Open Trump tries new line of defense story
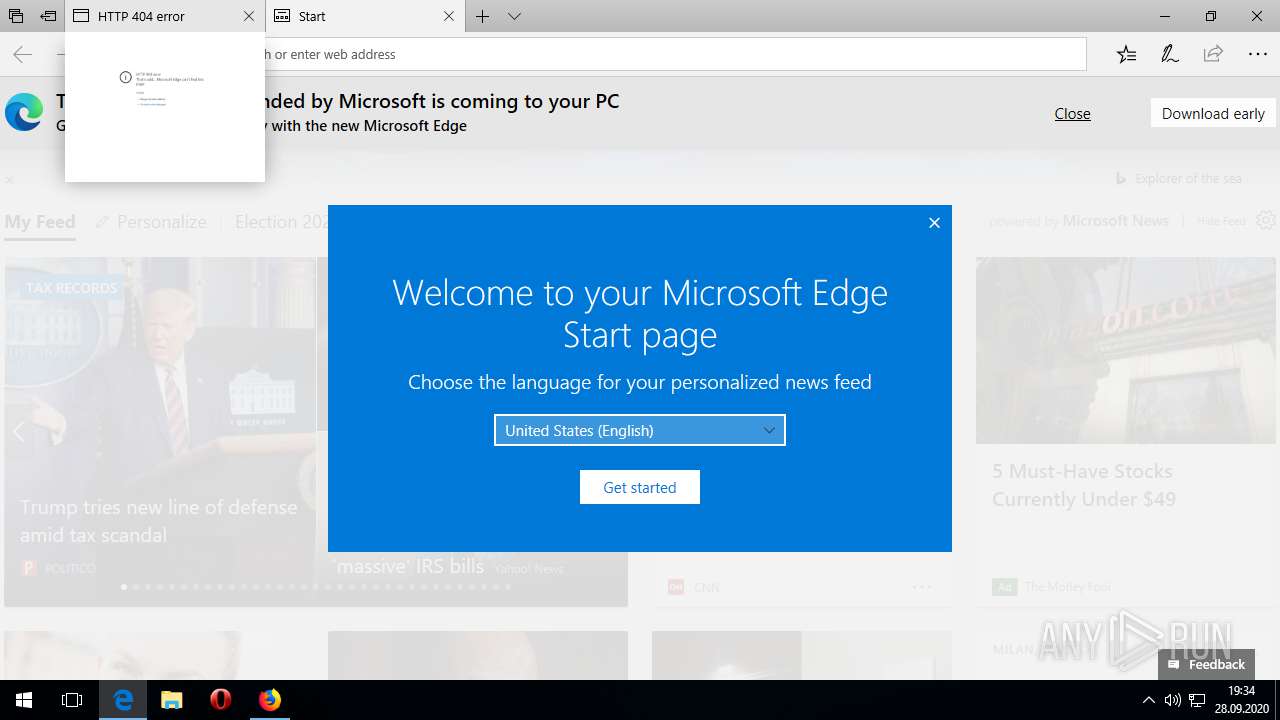1280x720 pixels. point(159,521)
